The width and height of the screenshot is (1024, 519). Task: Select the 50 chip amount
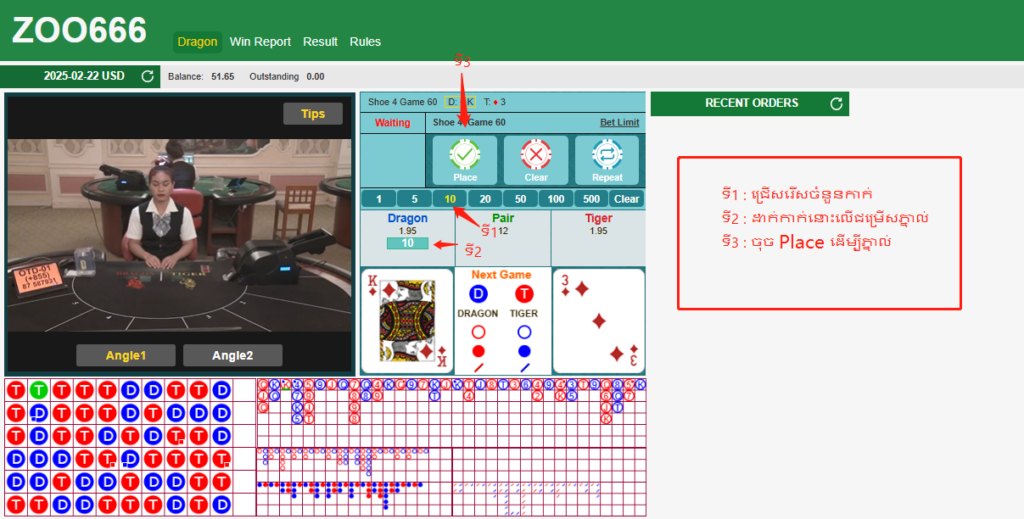point(521,199)
